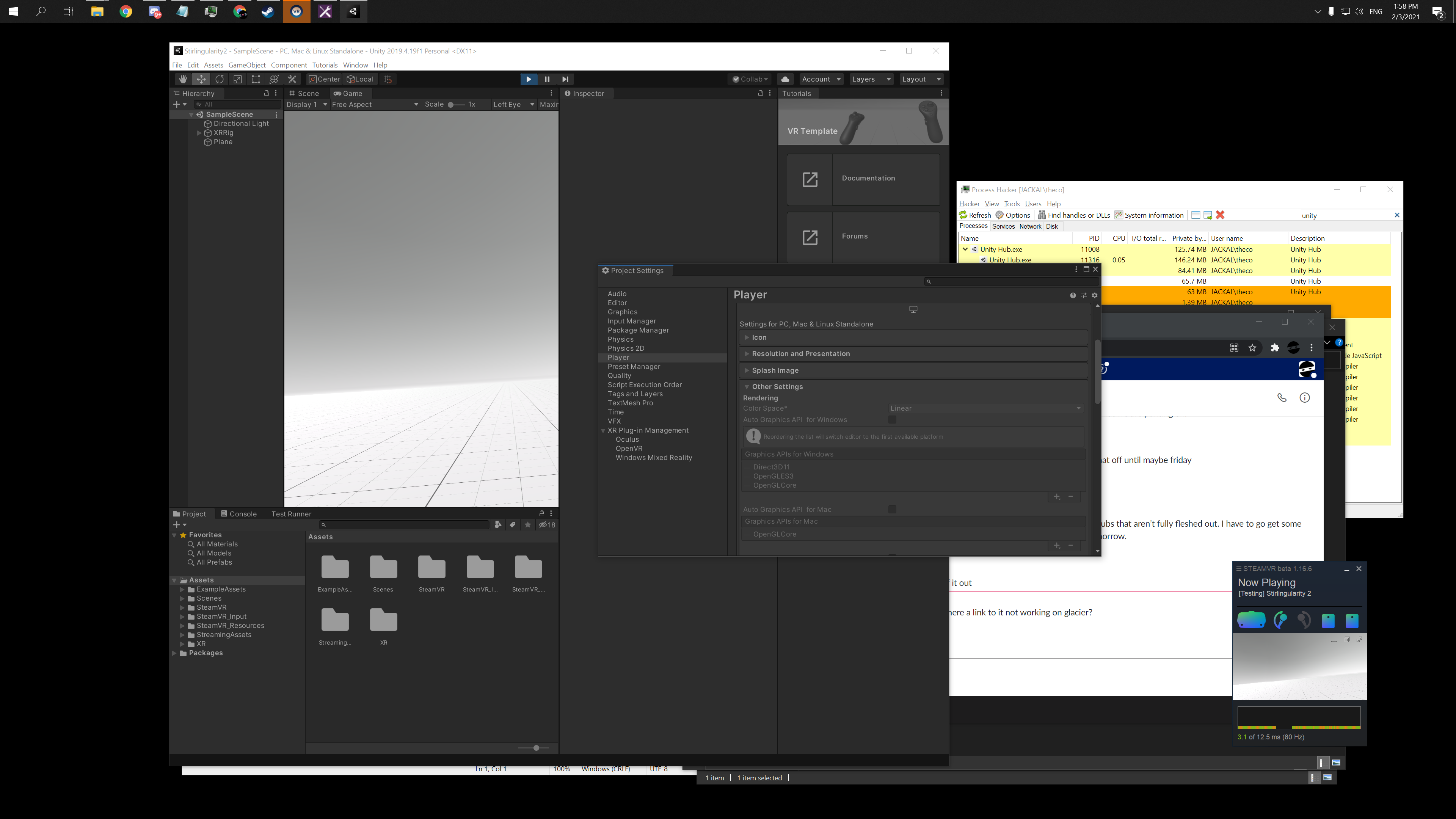The image size is (1456, 819).
Task: Select the Rect transform tool
Action: pyautogui.click(x=256, y=79)
